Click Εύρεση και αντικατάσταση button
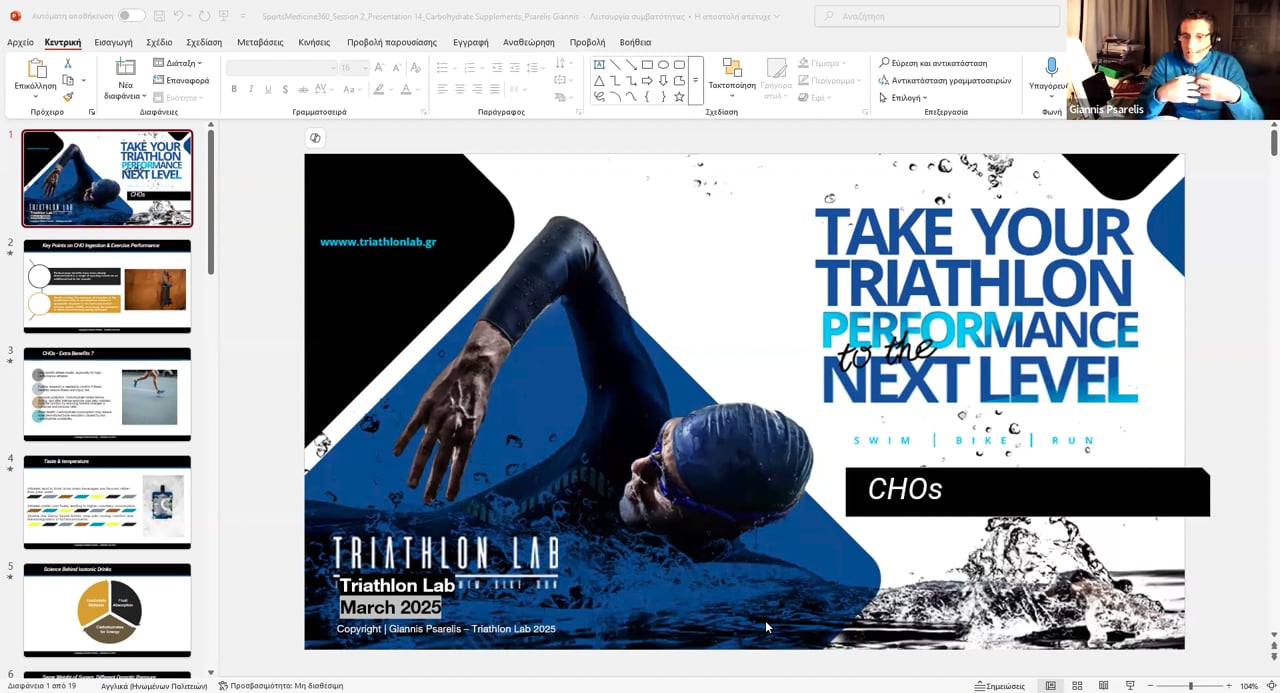This screenshot has width=1280, height=693. click(933, 63)
